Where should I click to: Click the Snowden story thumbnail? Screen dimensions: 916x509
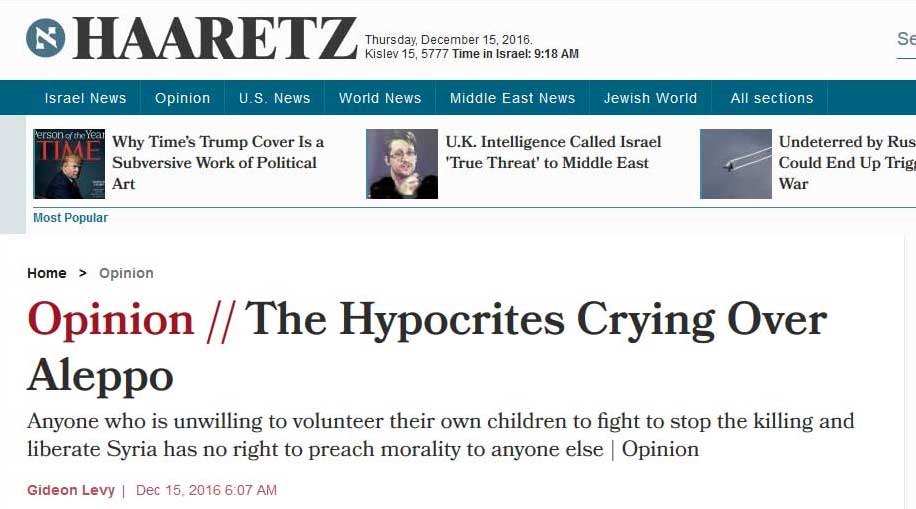click(401, 164)
